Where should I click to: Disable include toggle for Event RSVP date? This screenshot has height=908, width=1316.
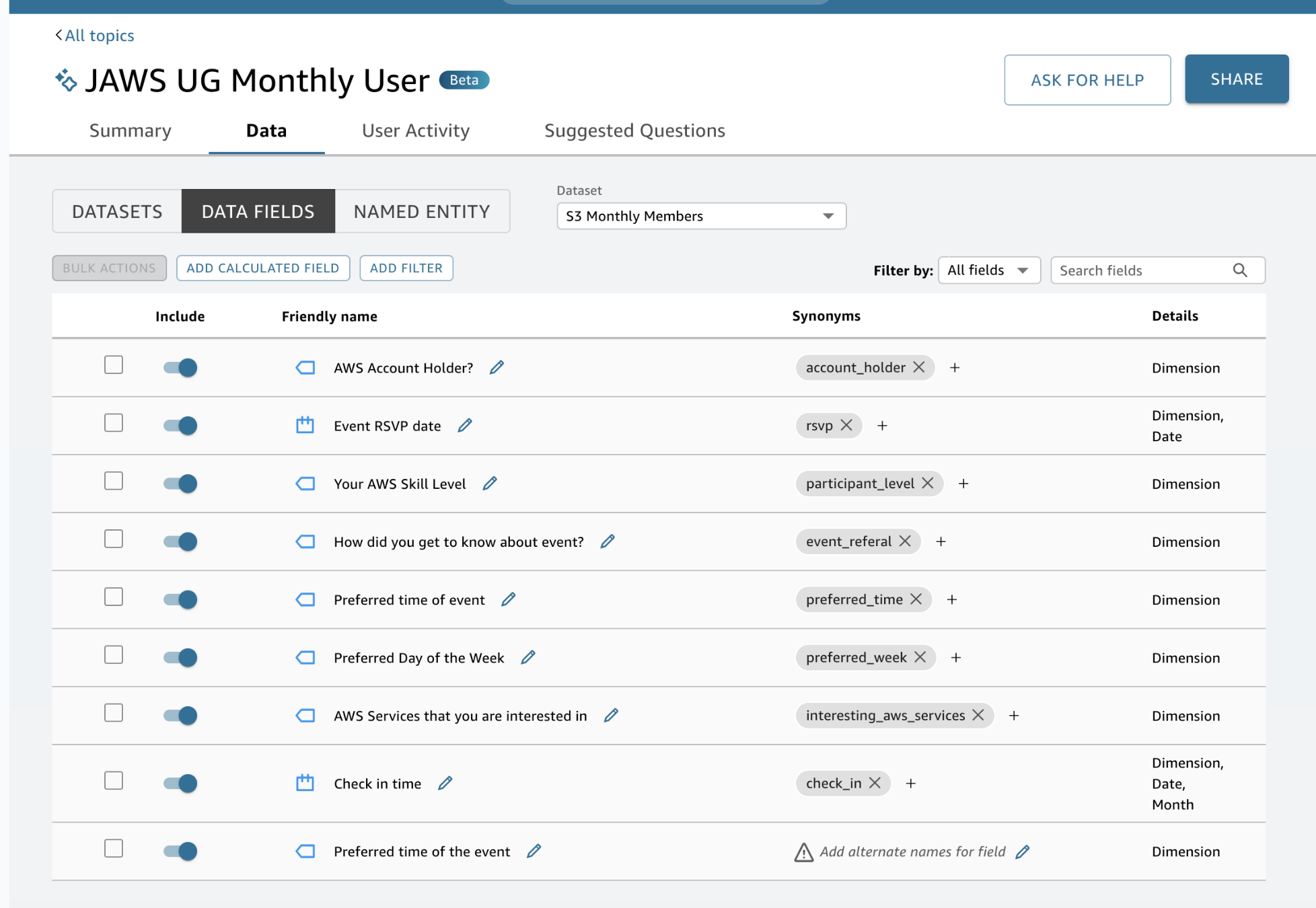[x=180, y=425]
